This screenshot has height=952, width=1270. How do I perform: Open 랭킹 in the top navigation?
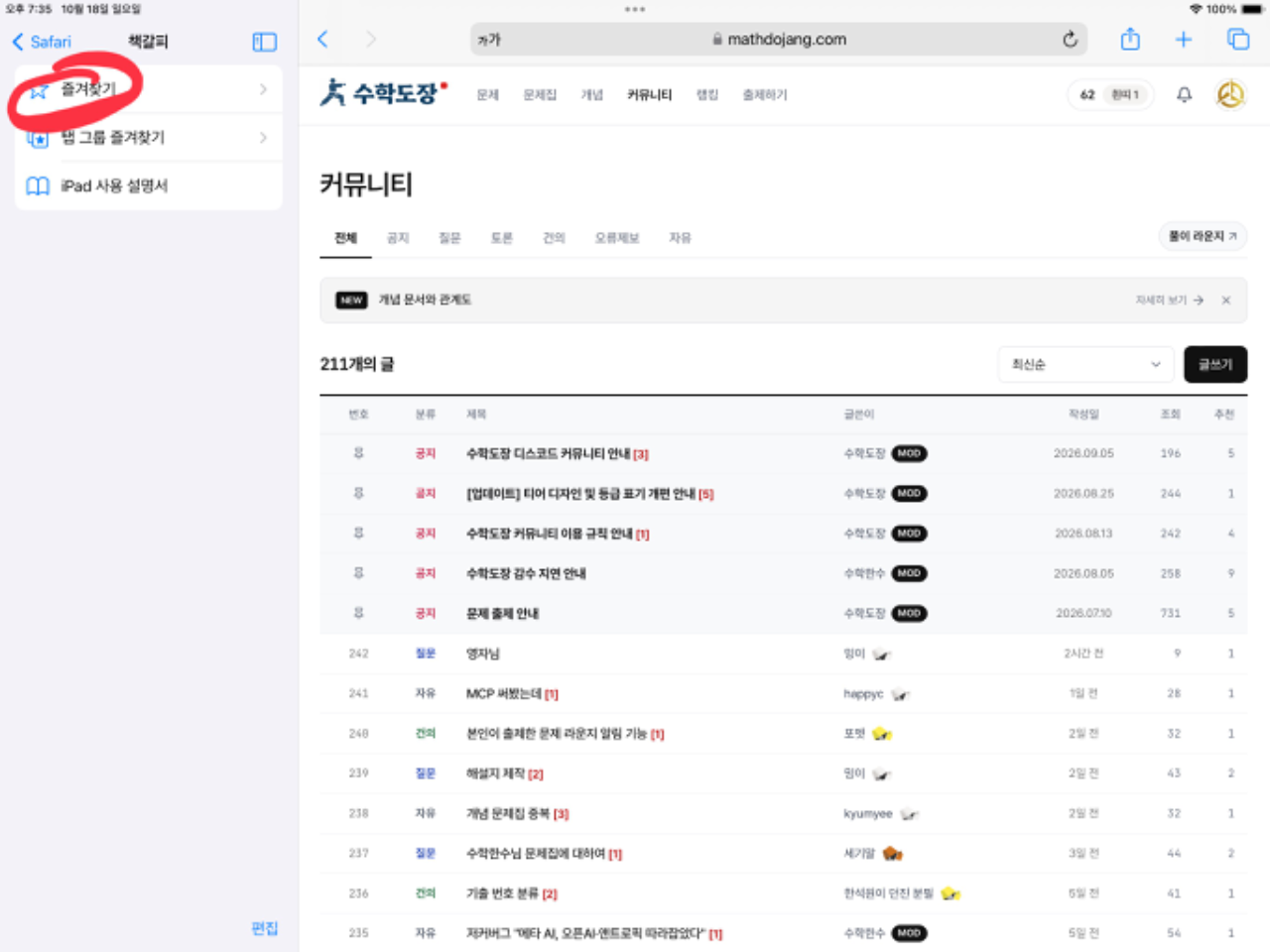point(707,95)
